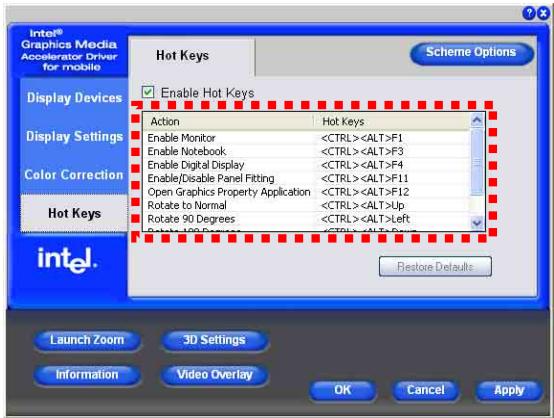Select the Enable Notebook row
The image size is (554, 418).
pos(306,151)
